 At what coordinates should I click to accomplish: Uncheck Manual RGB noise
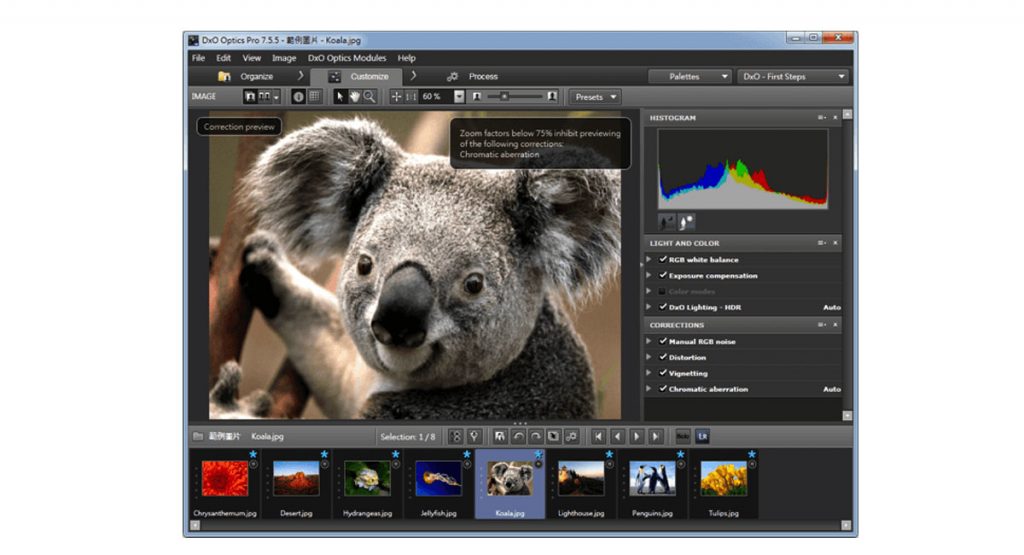tap(663, 341)
